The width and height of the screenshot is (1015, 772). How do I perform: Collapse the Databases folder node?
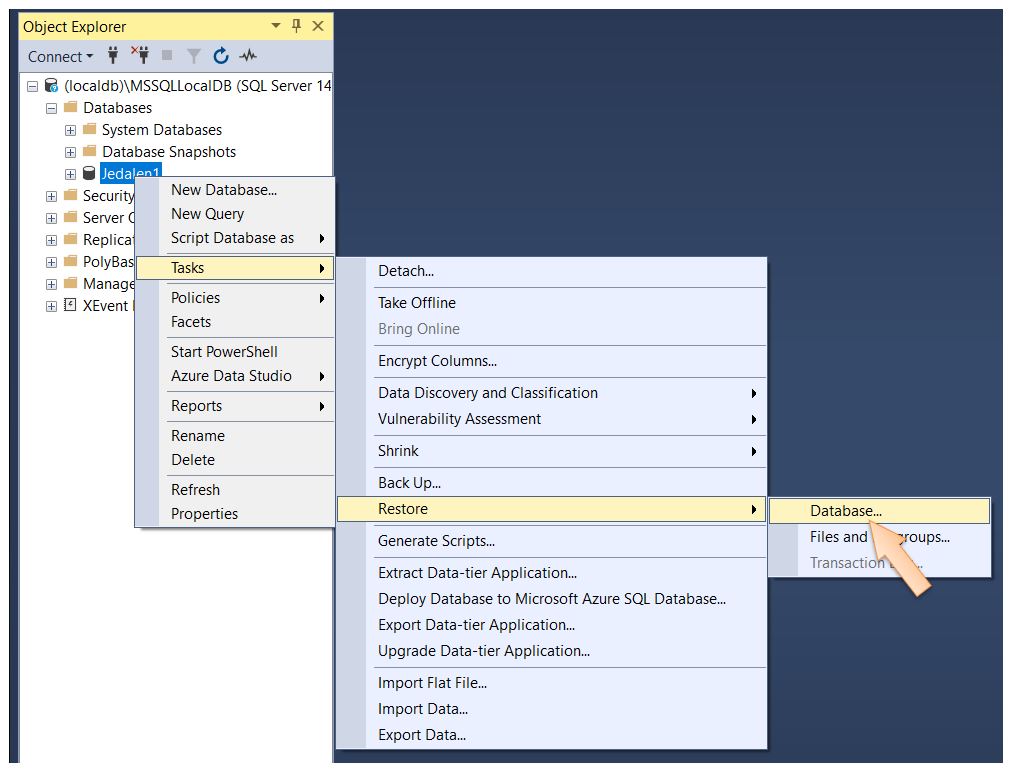tap(51, 108)
